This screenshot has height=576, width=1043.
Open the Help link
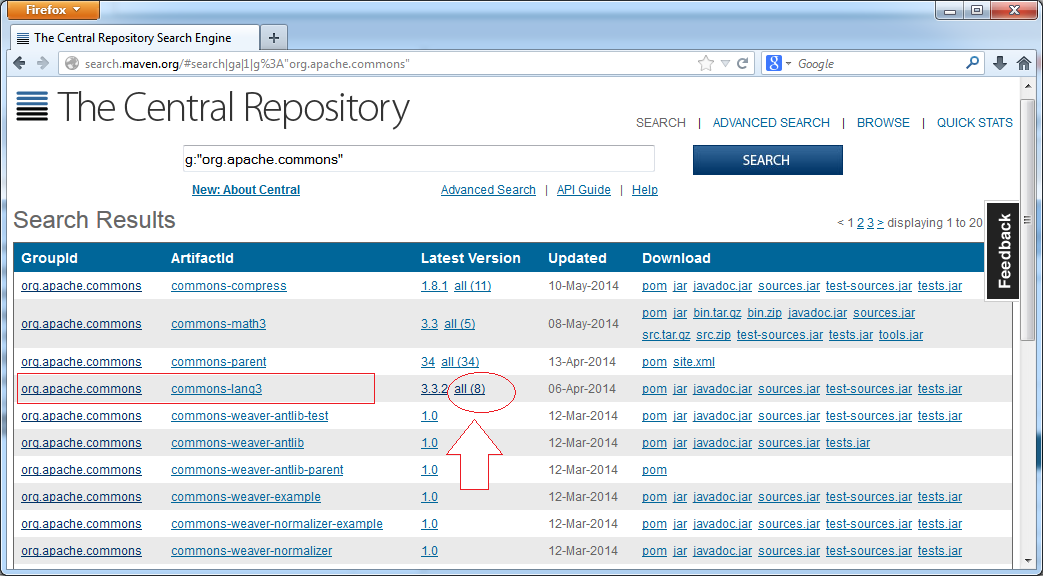[645, 190]
